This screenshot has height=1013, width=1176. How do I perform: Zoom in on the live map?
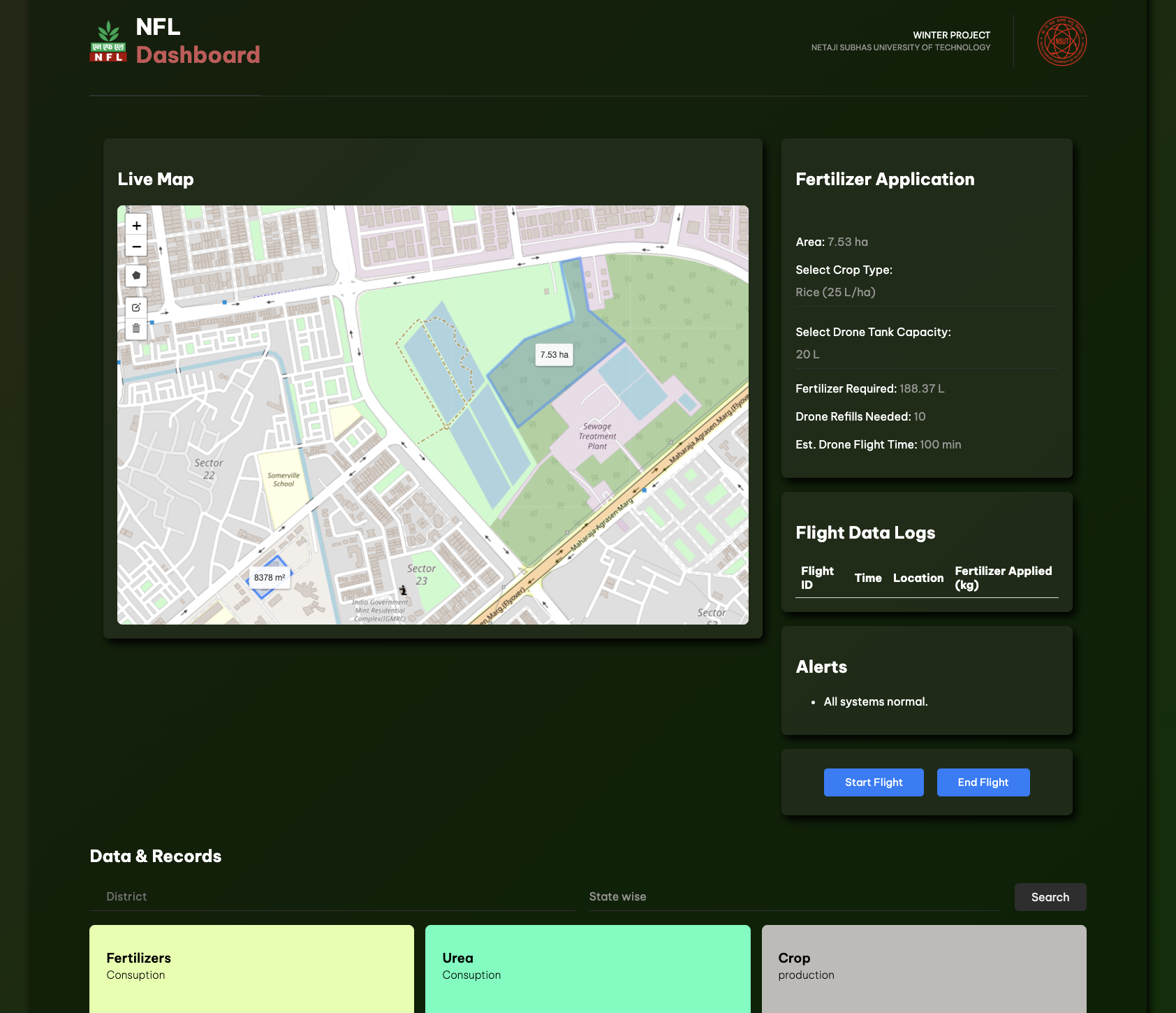click(136, 225)
